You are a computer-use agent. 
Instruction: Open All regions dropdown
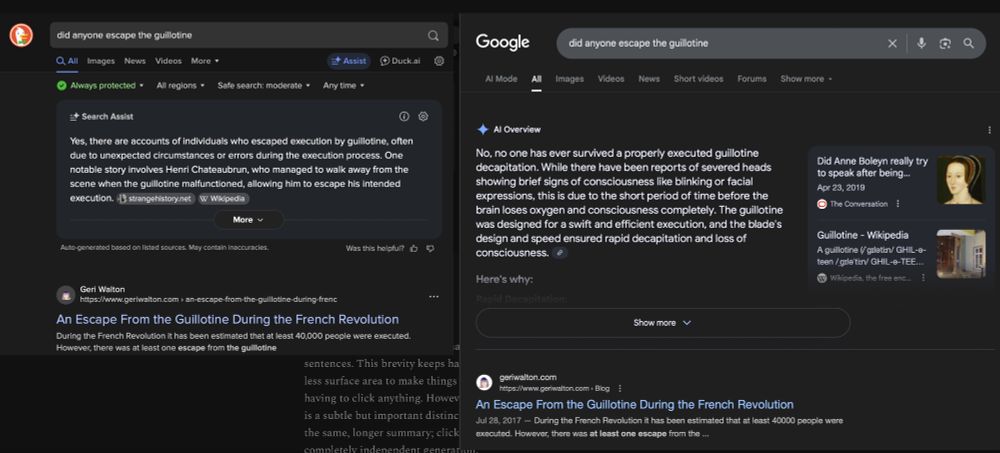pyautogui.click(x=180, y=85)
